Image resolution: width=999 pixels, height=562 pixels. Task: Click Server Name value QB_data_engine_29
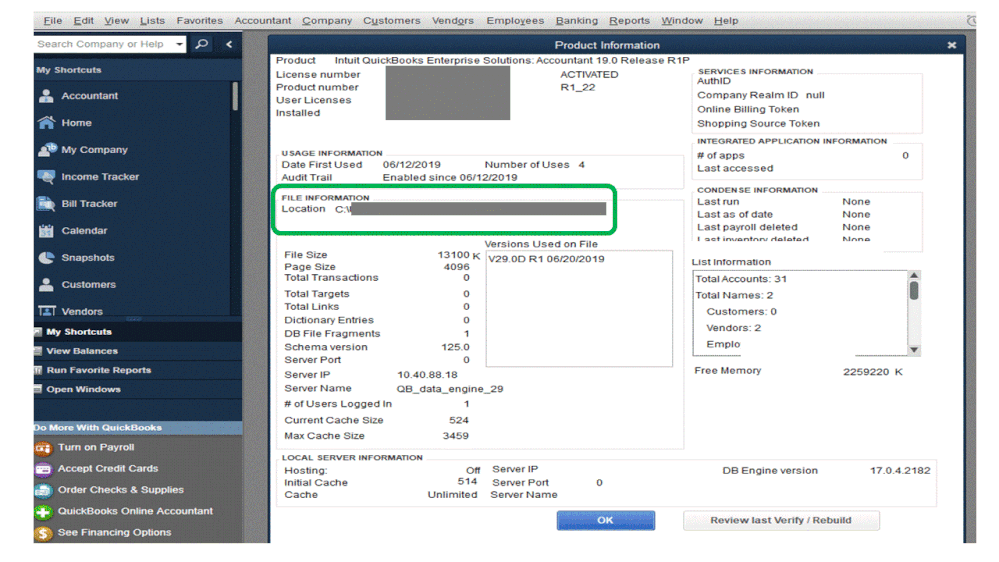coord(450,389)
